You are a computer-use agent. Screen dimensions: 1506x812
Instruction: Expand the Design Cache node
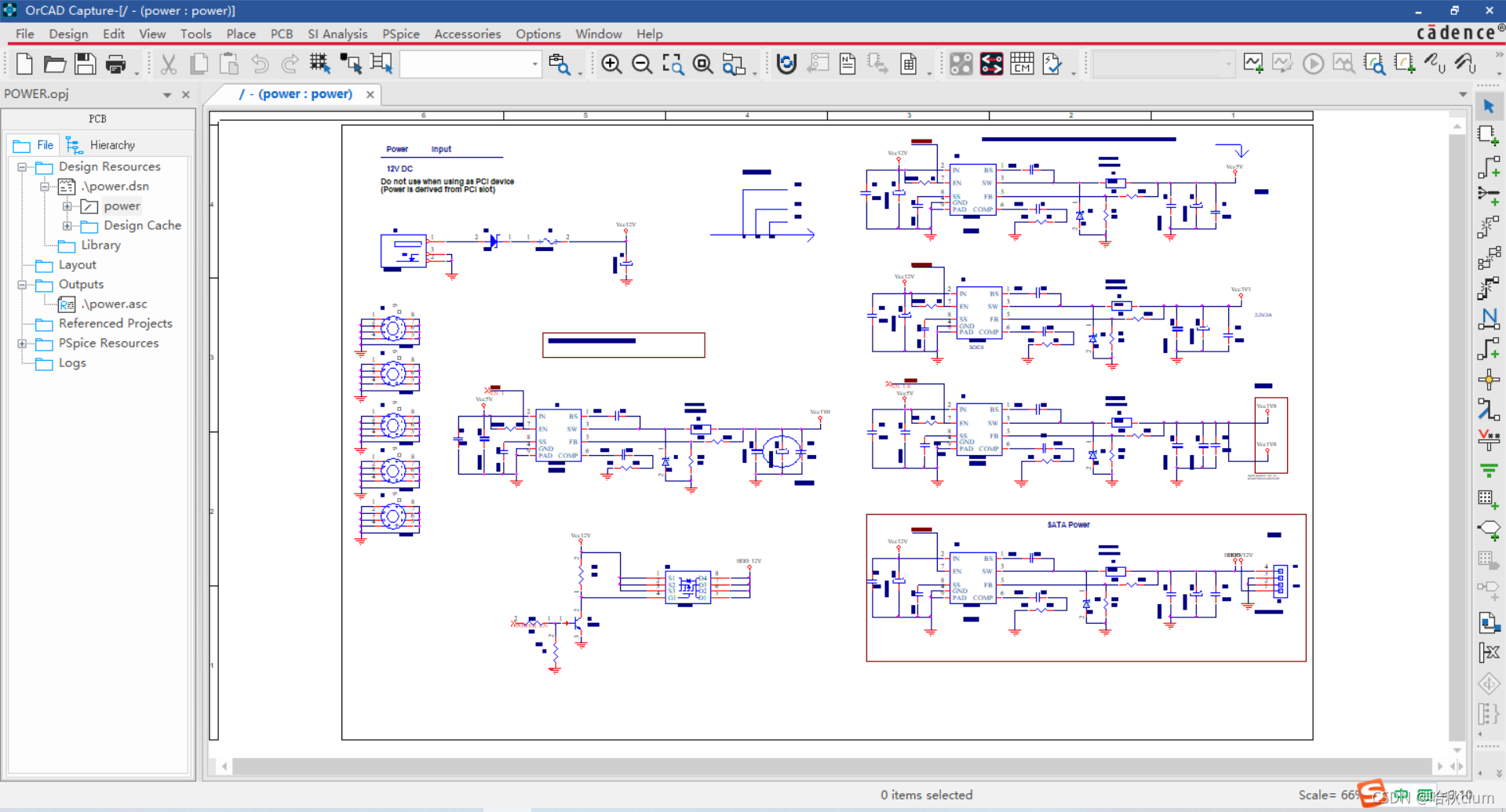[67, 226]
